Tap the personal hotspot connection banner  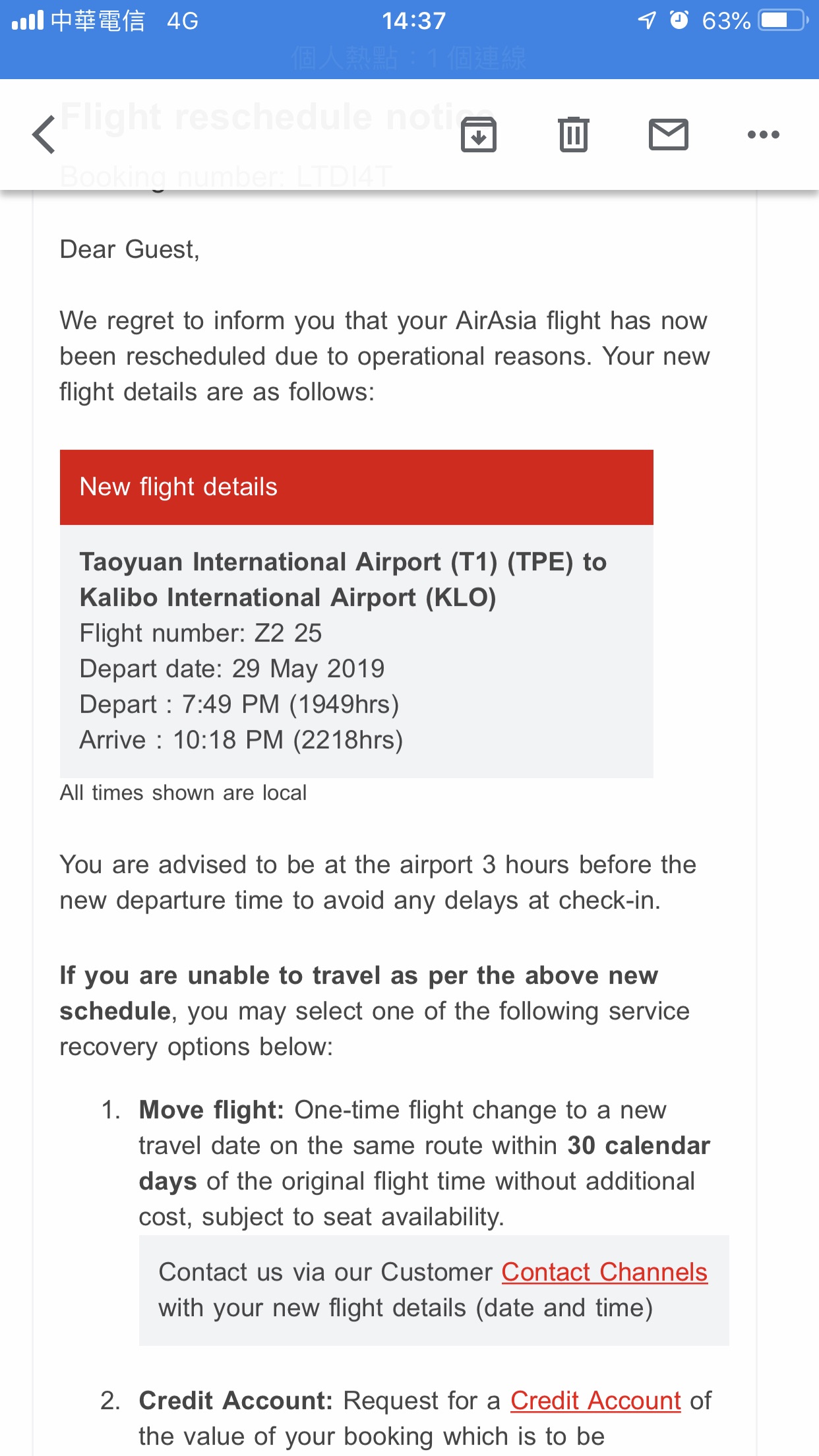tap(409, 58)
